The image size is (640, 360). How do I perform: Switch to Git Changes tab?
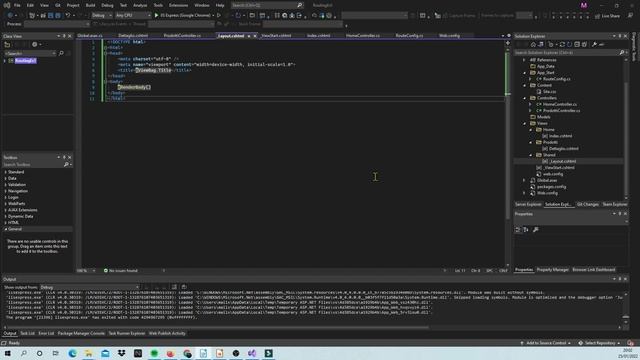(588, 204)
